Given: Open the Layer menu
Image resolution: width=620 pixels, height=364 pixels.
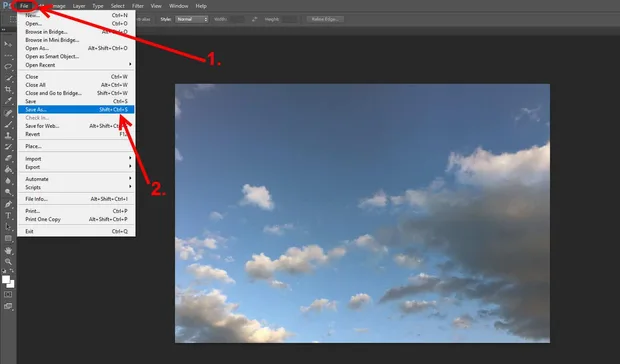Looking at the screenshot, I should 79,6.
